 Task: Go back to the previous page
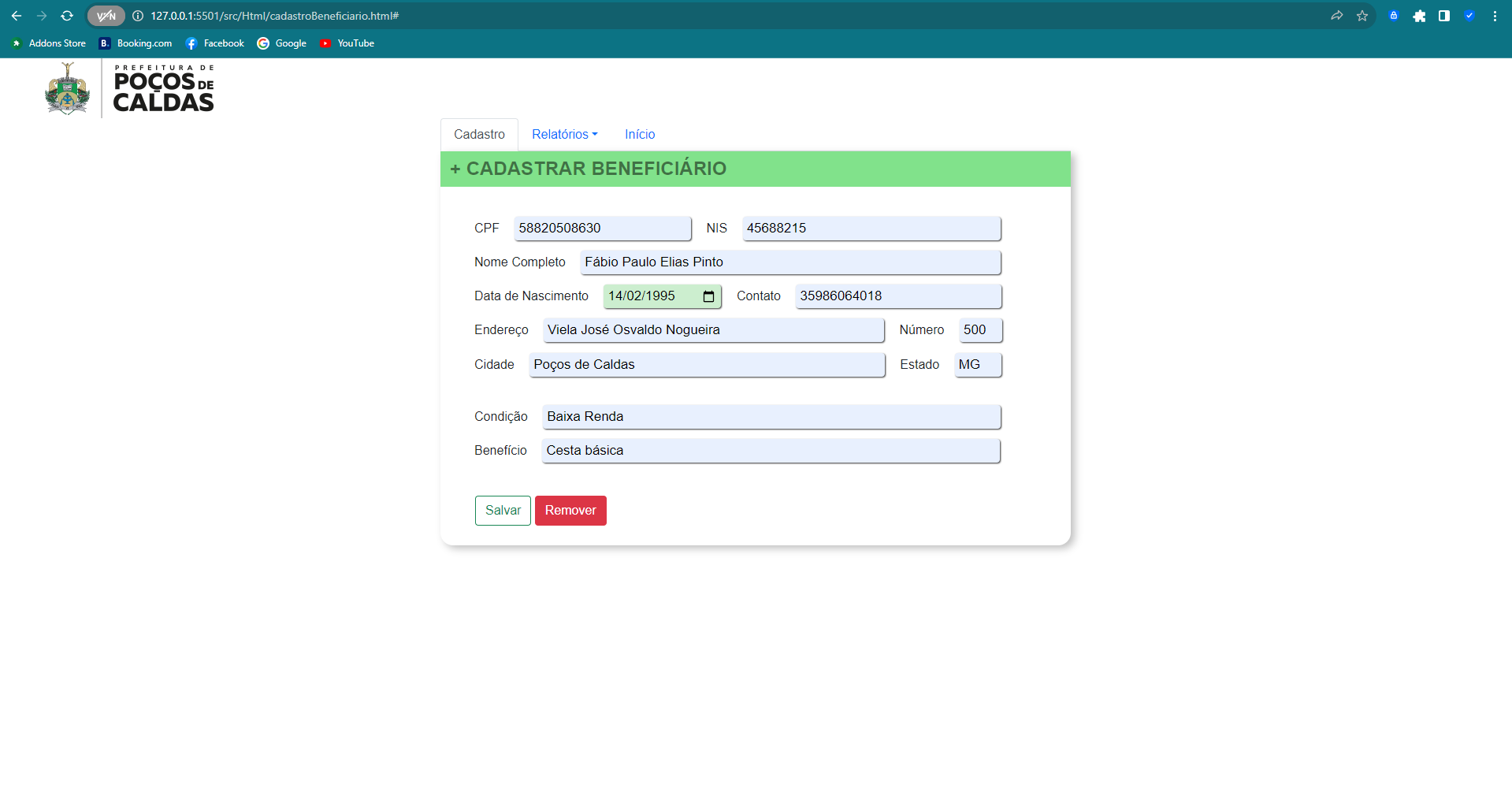[x=17, y=16]
